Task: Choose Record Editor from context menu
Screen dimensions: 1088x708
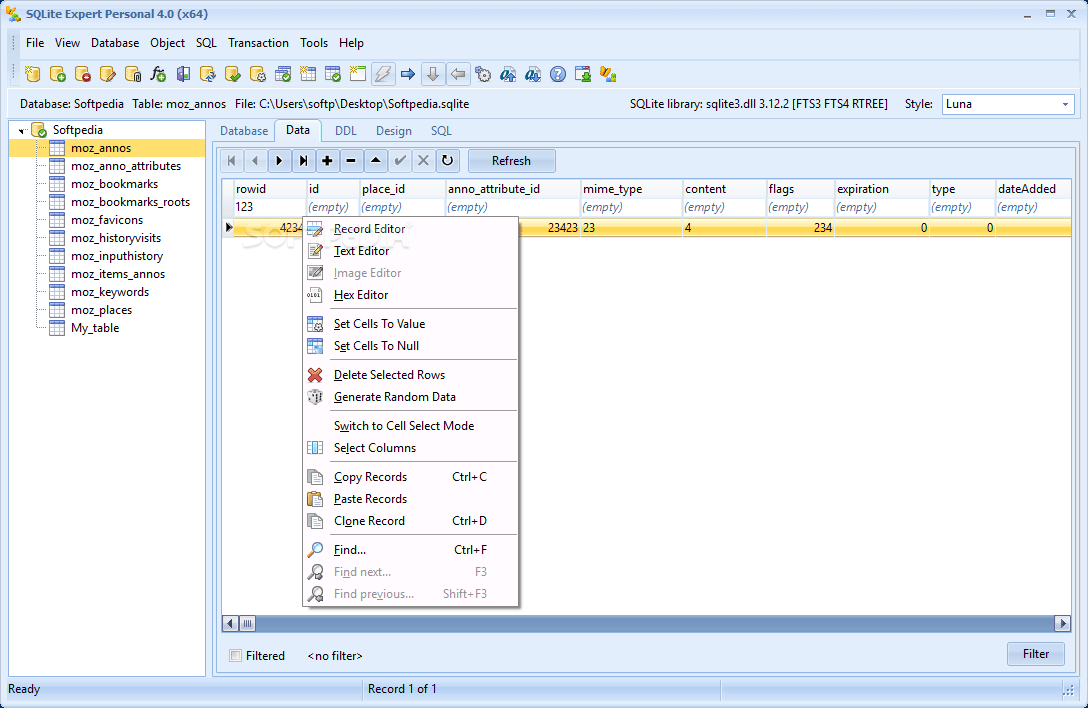Action: pyautogui.click(x=411, y=229)
